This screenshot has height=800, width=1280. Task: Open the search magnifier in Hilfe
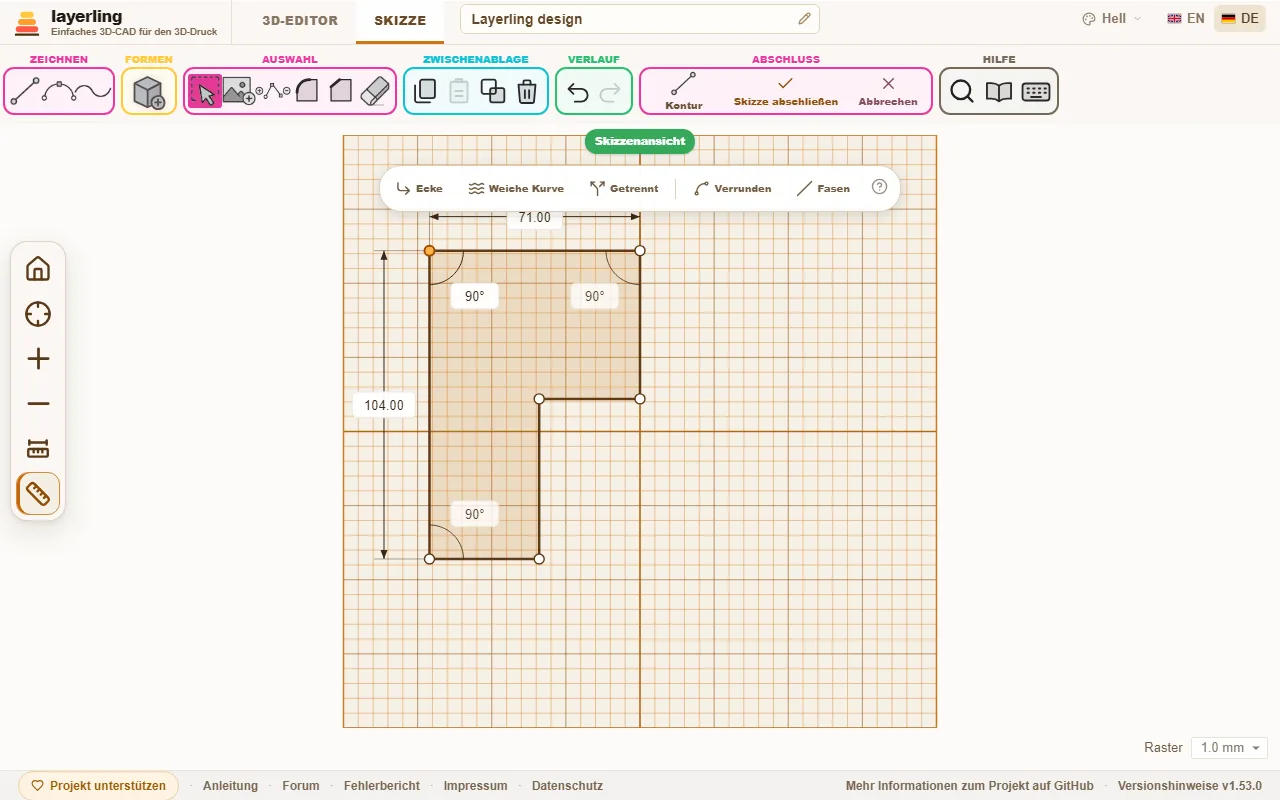[962, 92]
